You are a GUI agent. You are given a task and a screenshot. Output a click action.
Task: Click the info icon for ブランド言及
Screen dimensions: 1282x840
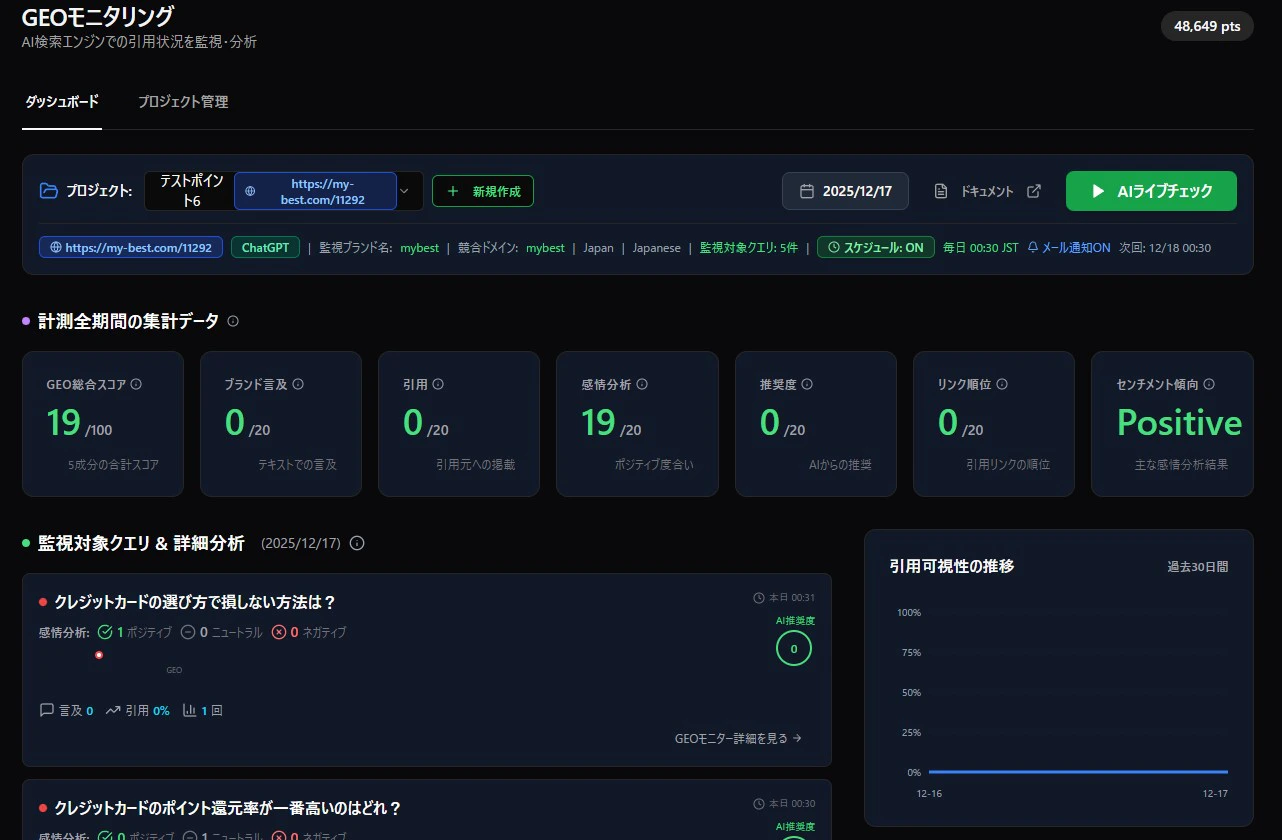click(298, 384)
